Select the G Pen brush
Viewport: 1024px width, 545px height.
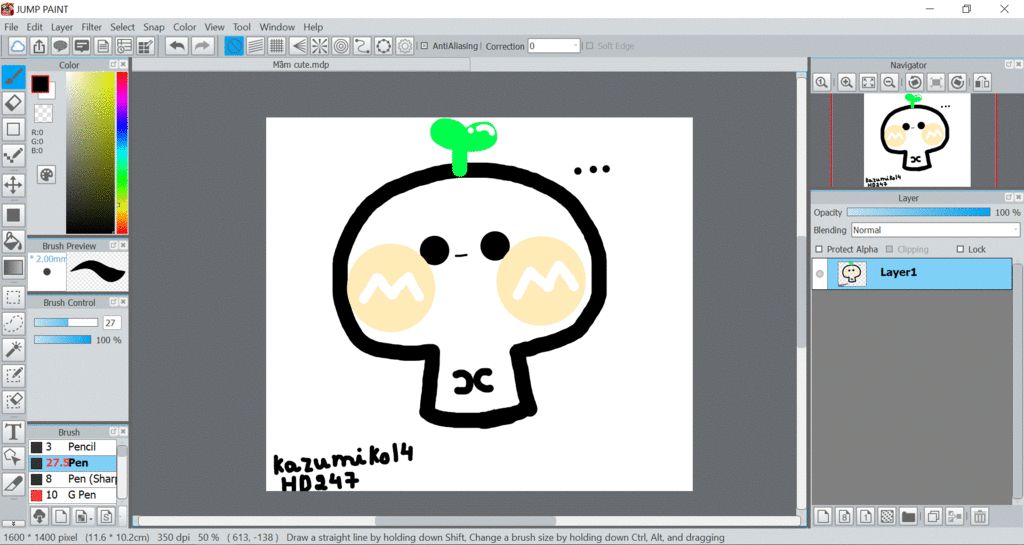pos(72,495)
